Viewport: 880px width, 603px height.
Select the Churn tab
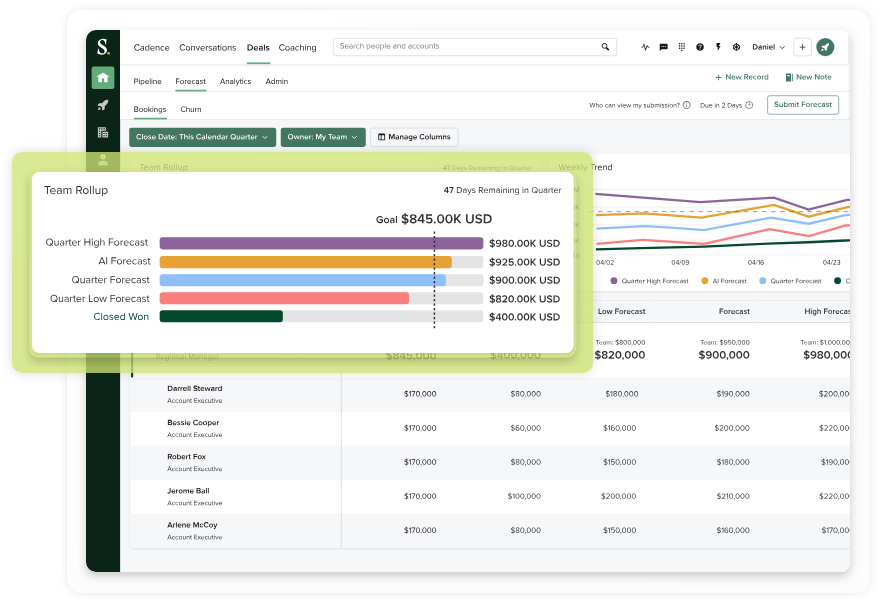[191, 109]
